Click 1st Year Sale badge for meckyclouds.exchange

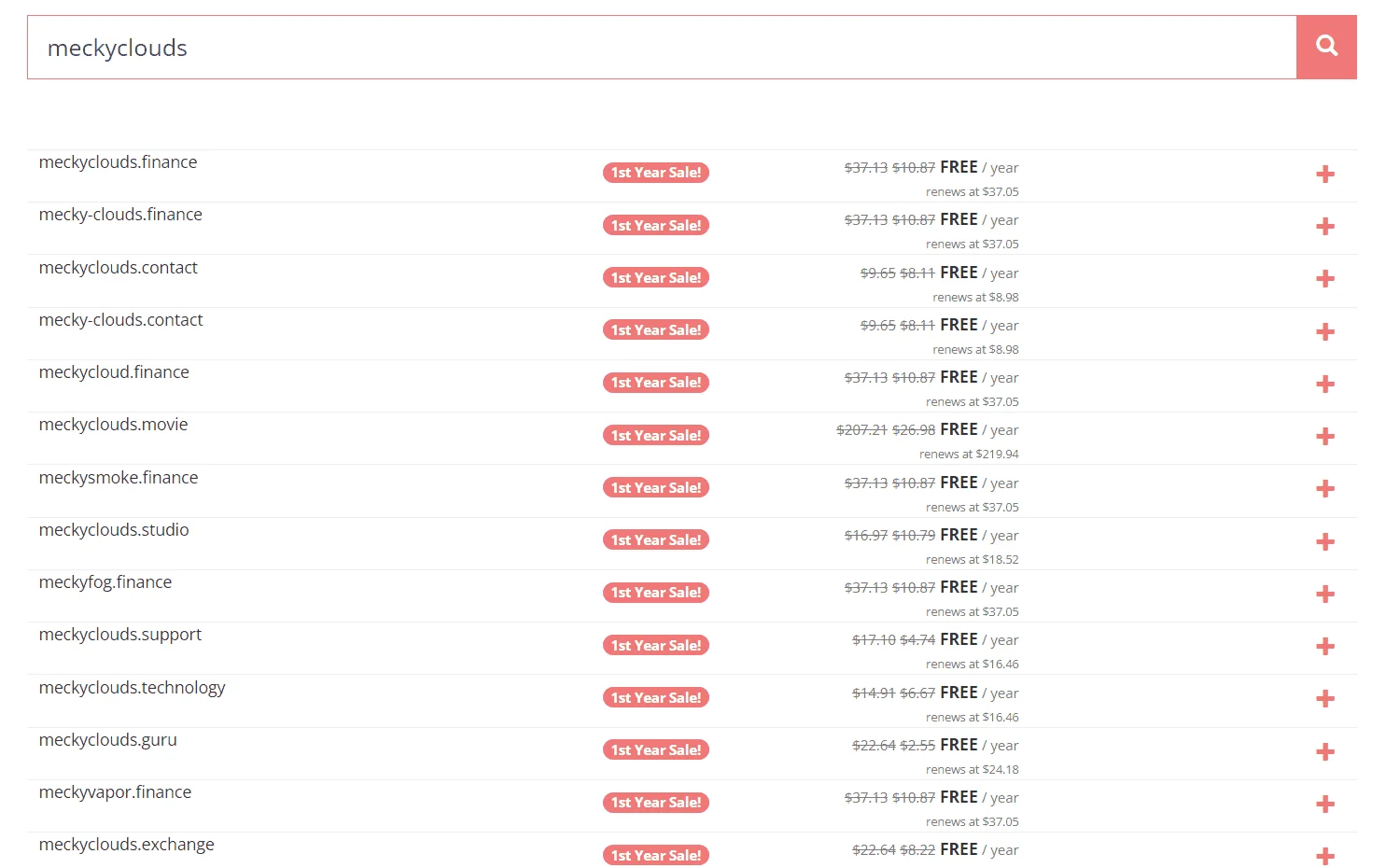tap(656, 856)
